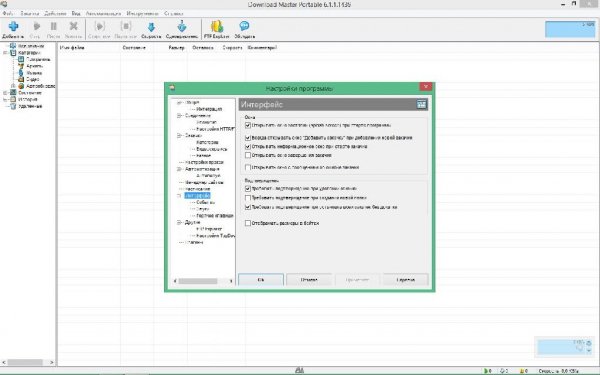The height and width of the screenshot is (375, 600).
Task: Collapse the Общие node in settings tree
Action: point(179,103)
